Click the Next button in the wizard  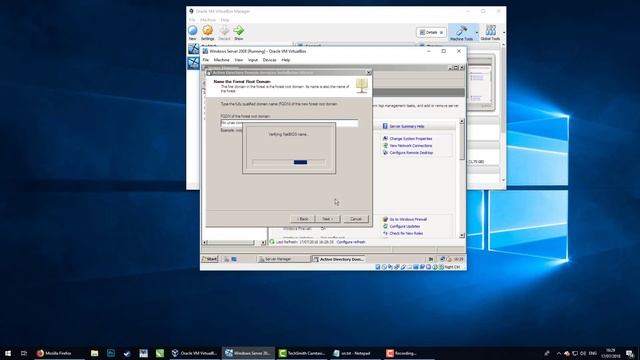pos(328,219)
